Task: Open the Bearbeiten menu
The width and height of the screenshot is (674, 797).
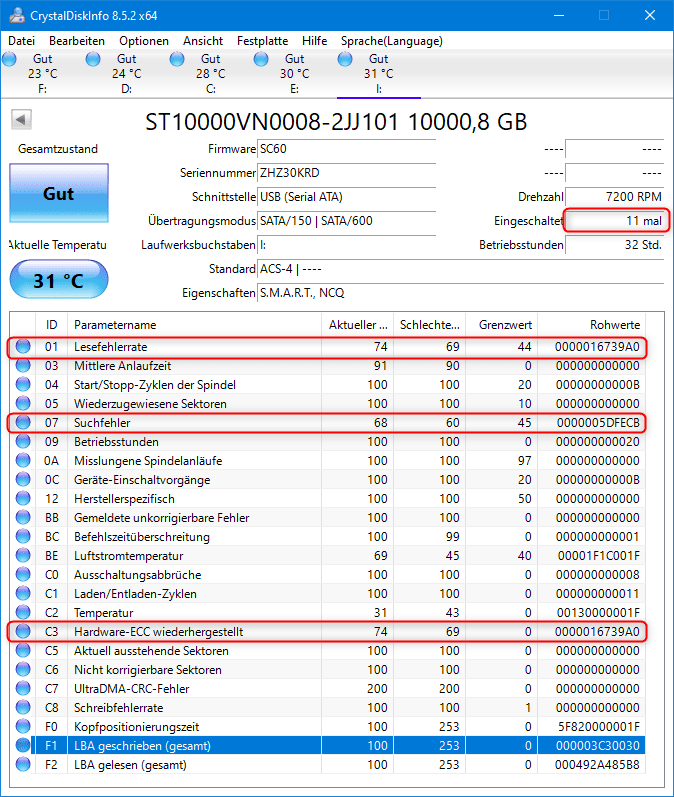Action: 77,41
